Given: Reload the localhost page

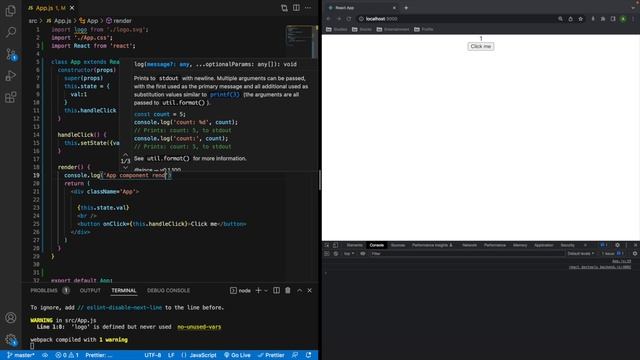Looking at the screenshot, I should tap(349, 19).
